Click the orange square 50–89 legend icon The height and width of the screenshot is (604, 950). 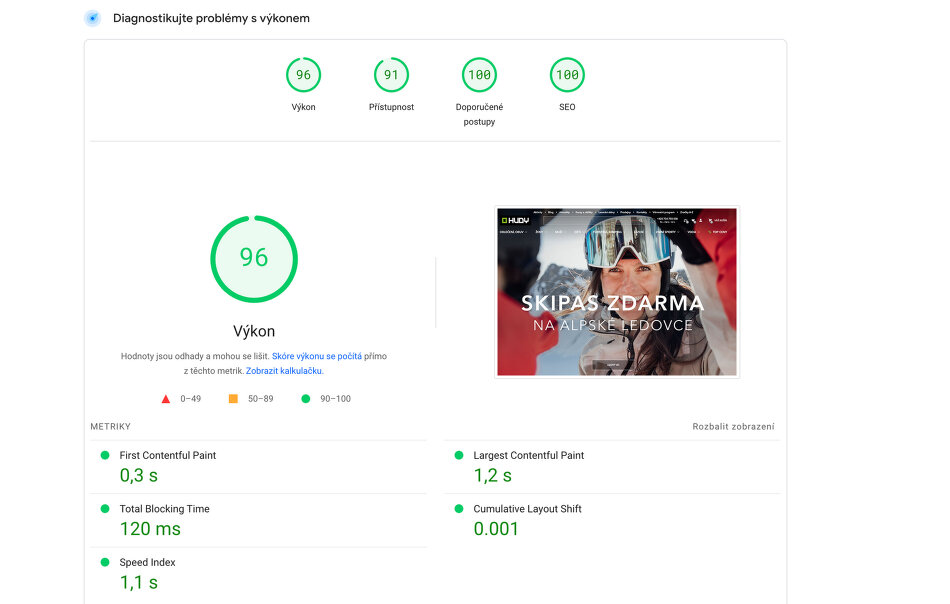click(x=233, y=399)
